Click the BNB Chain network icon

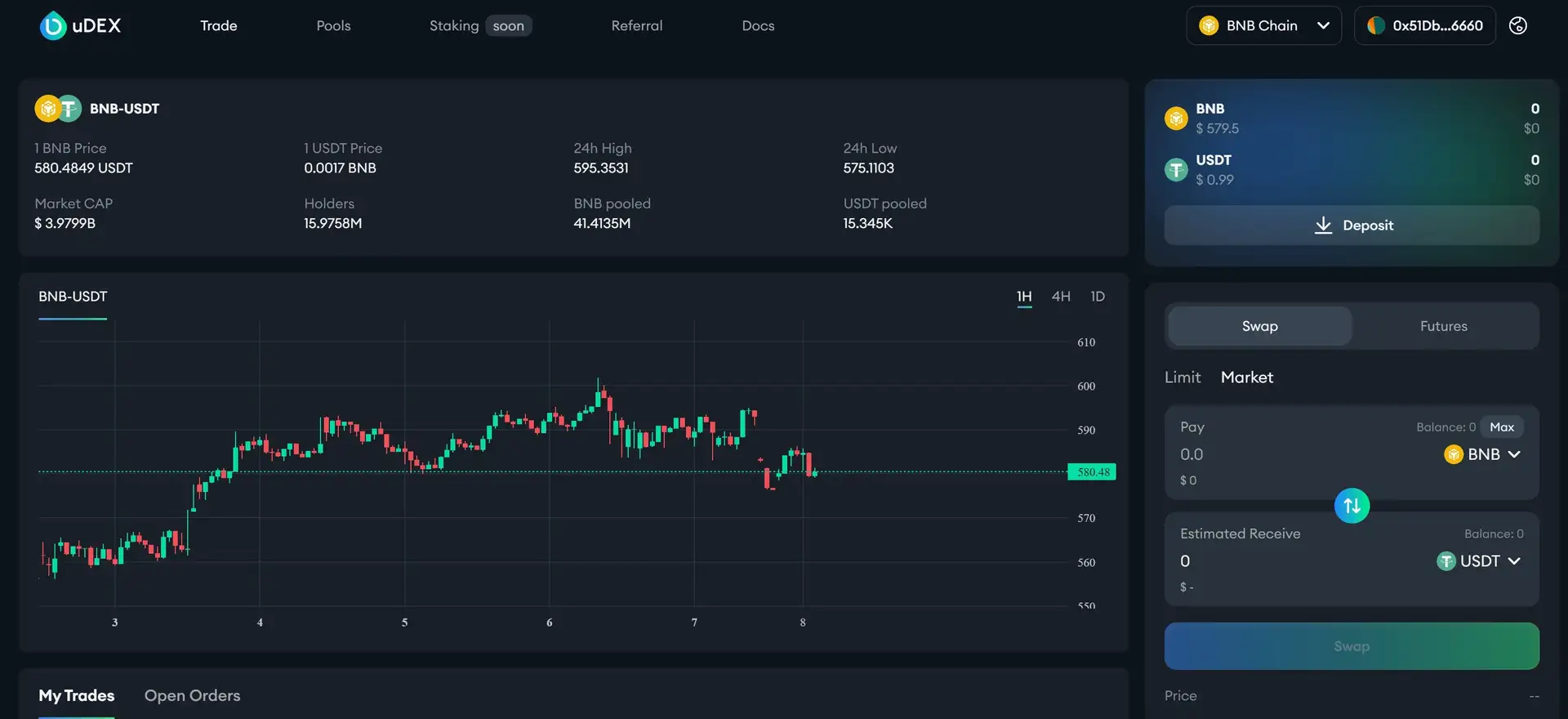(x=1209, y=26)
